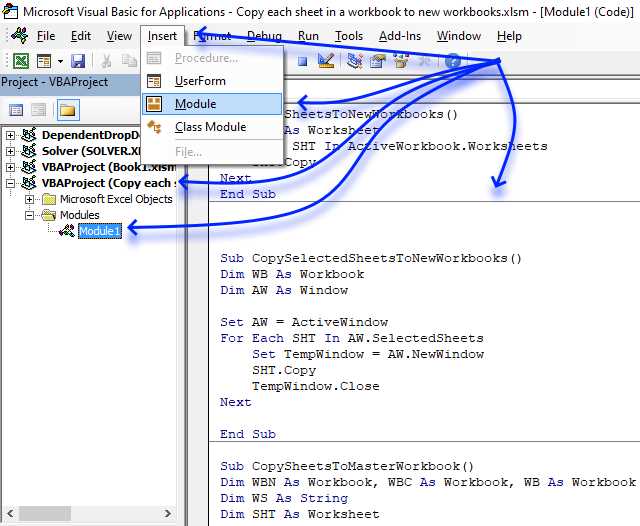Click the Module icon in Insert menu
The width and height of the screenshot is (640, 526).
click(154, 104)
